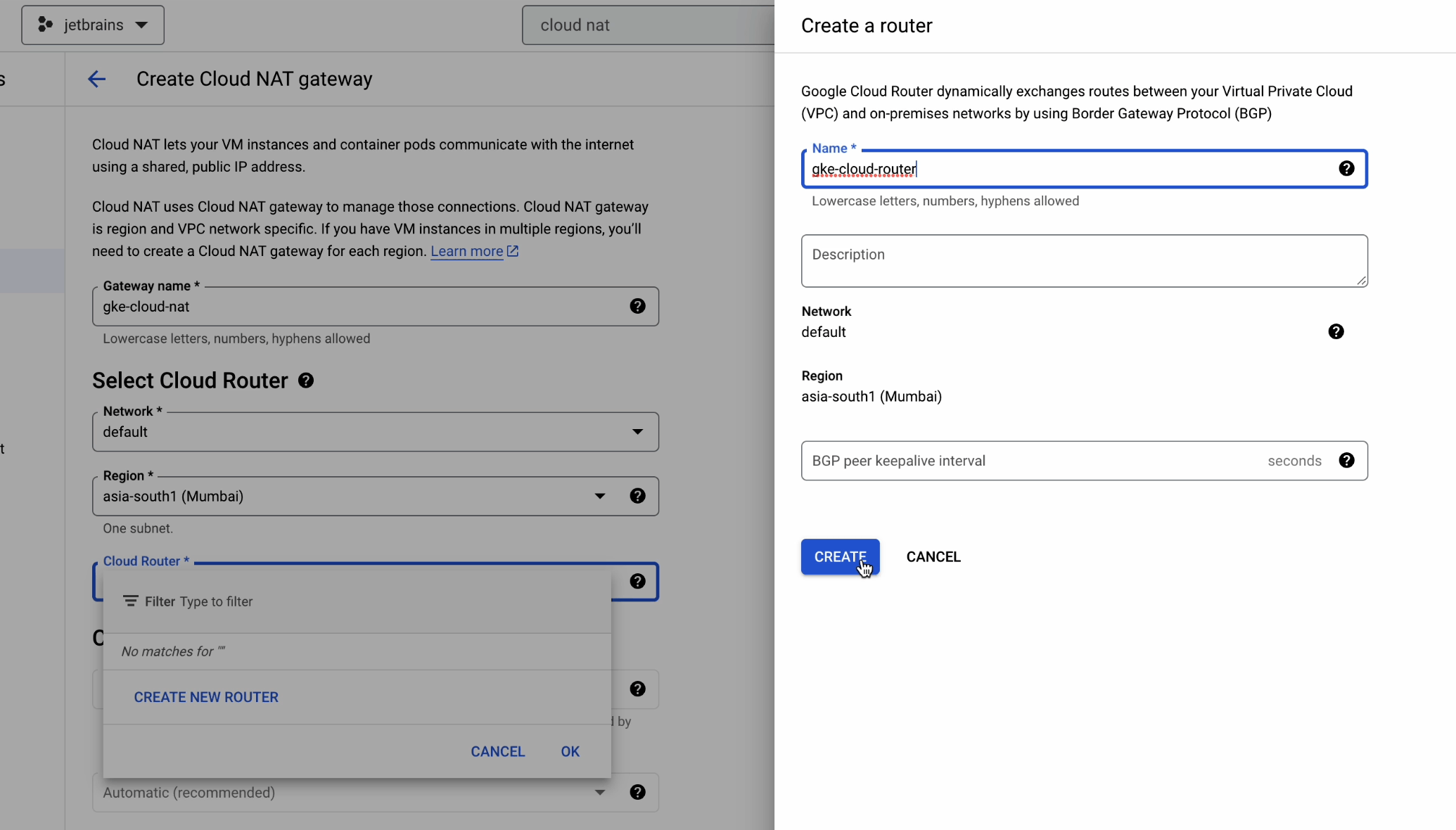Click the help icon next to Gateway name
This screenshot has width=1456, height=830.
click(x=637, y=306)
